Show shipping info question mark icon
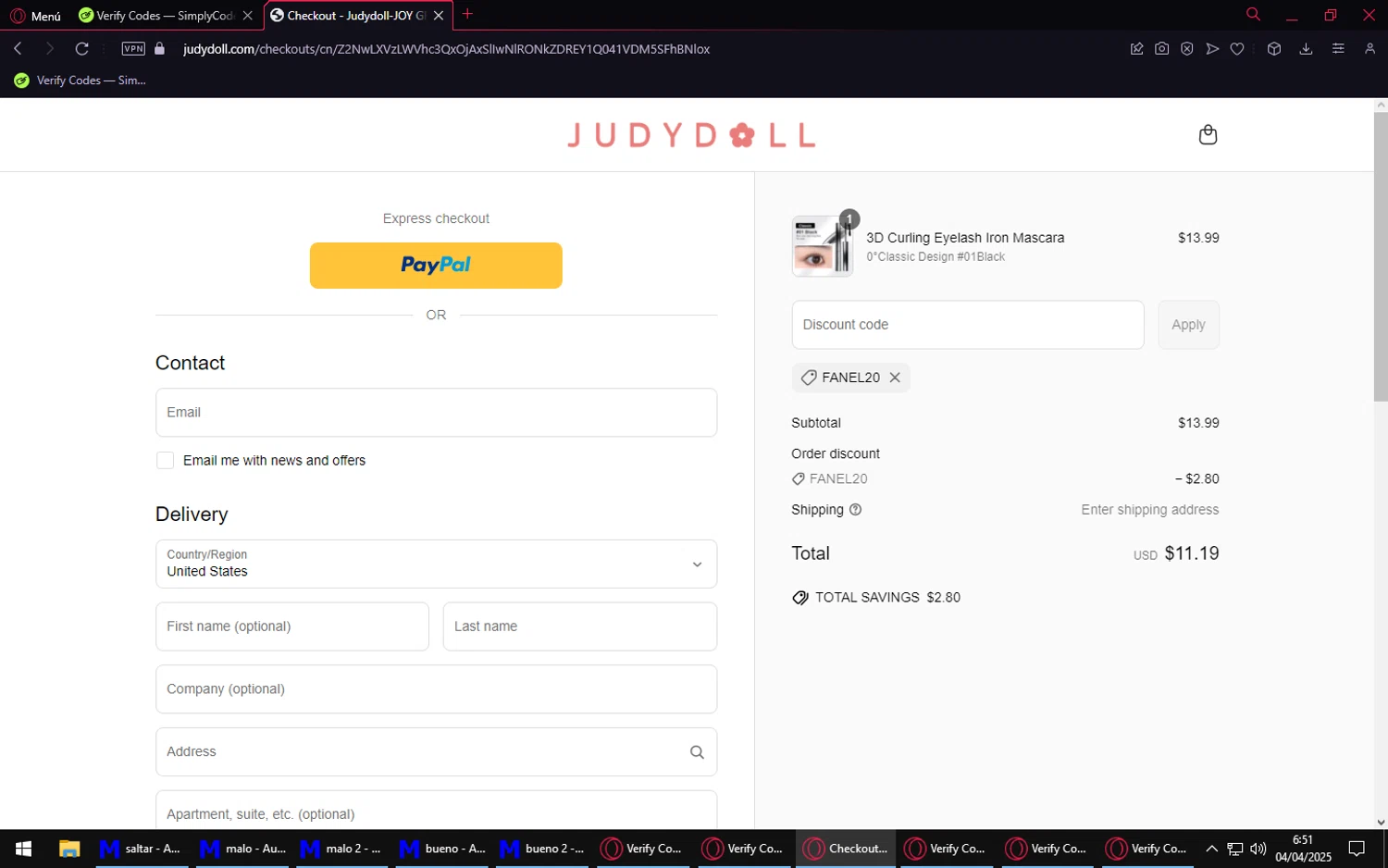 pyautogui.click(x=855, y=510)
